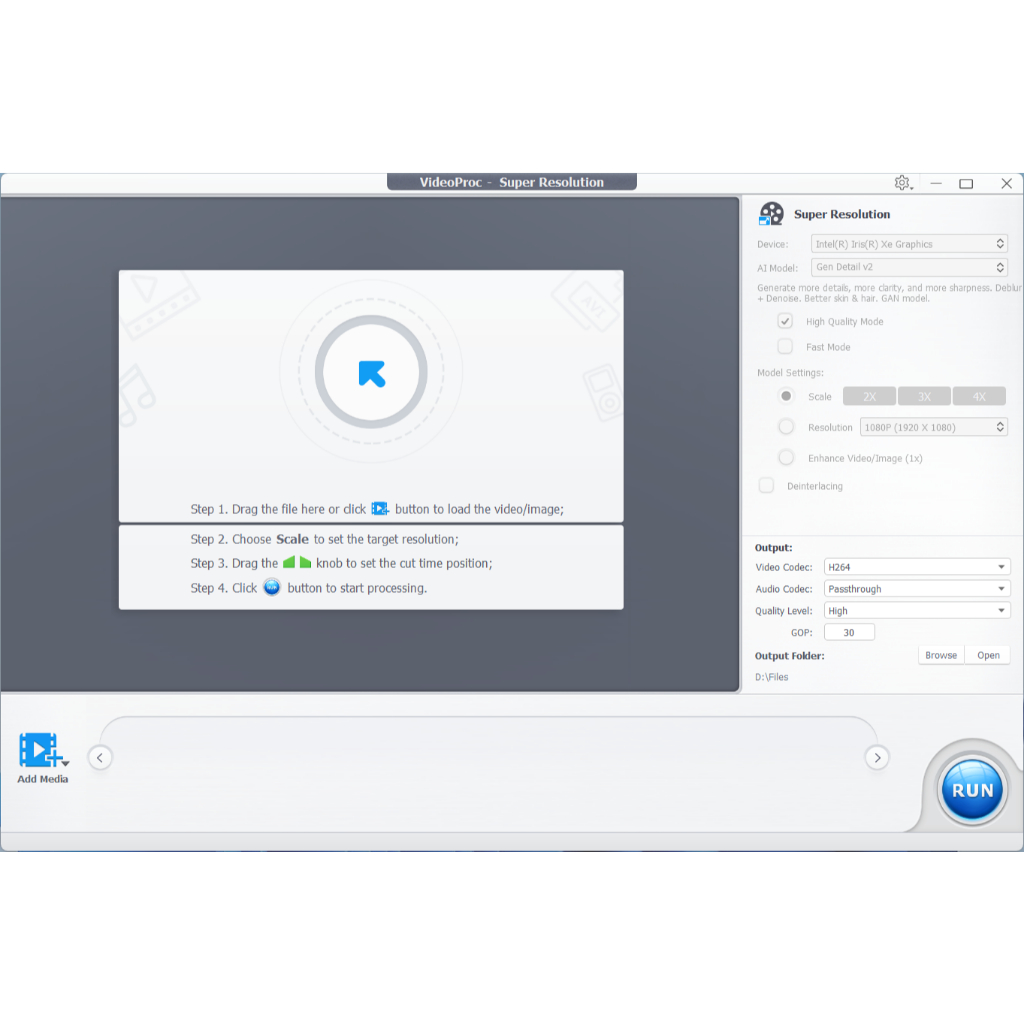Viewport: 1024px width, 1024px height.
Task: Click the blue arrow drop zone icon
Action: [371, 374]
